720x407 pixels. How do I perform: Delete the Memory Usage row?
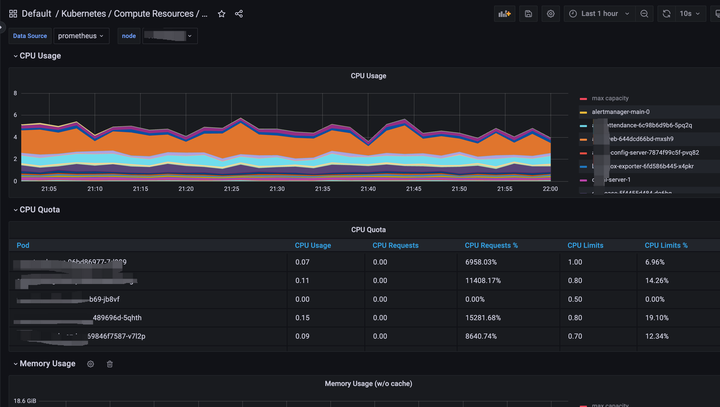[110, 364]
